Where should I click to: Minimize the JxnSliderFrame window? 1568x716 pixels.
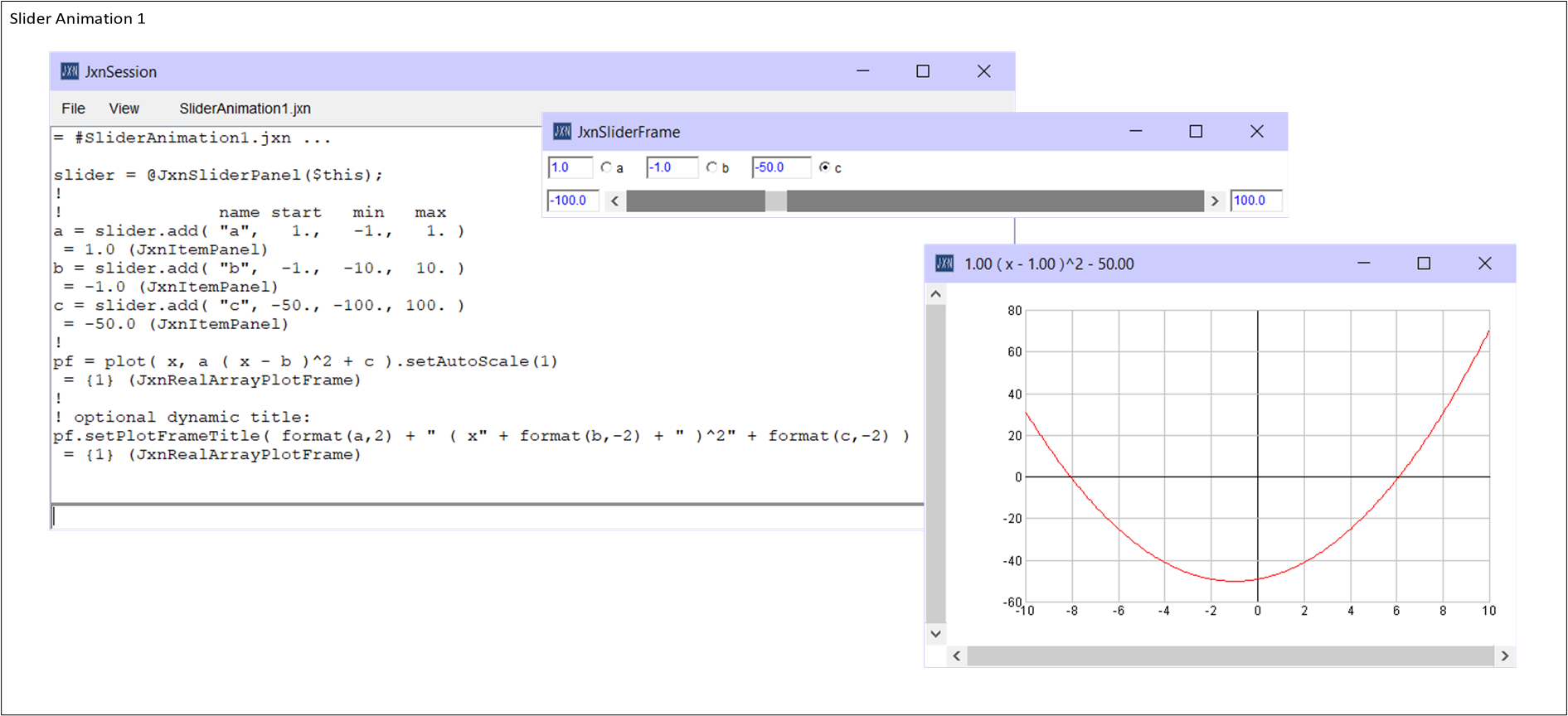(x=1136, y=131)
